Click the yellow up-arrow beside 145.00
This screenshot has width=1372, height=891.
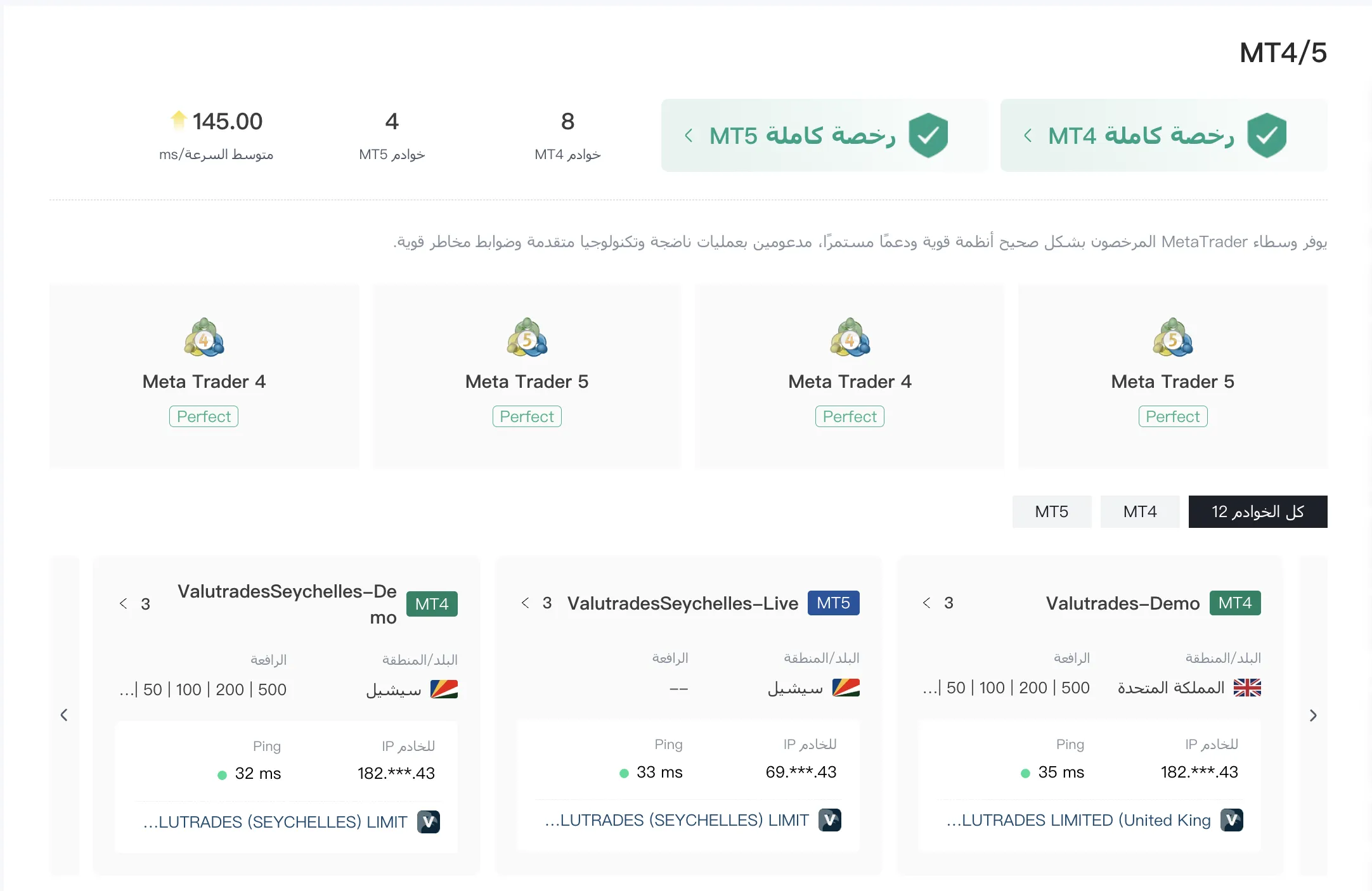tap(179, 119)
